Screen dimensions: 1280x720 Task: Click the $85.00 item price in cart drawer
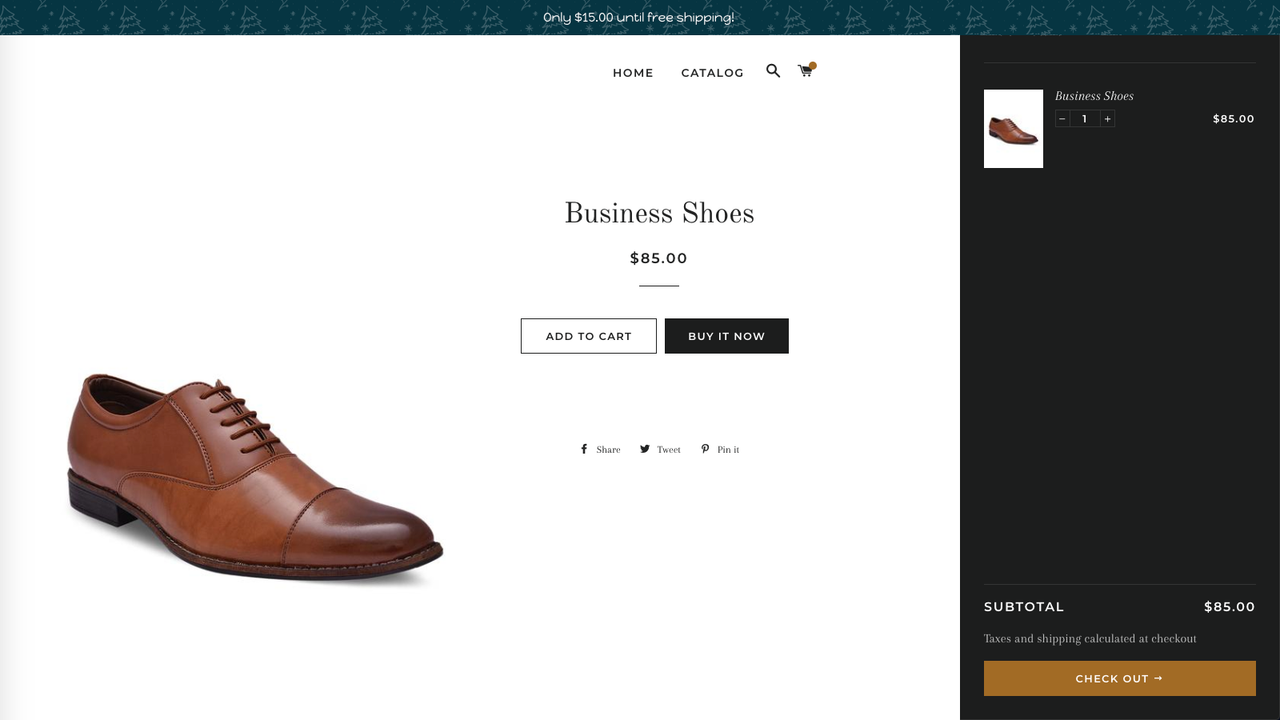(x=1233, y=119)
